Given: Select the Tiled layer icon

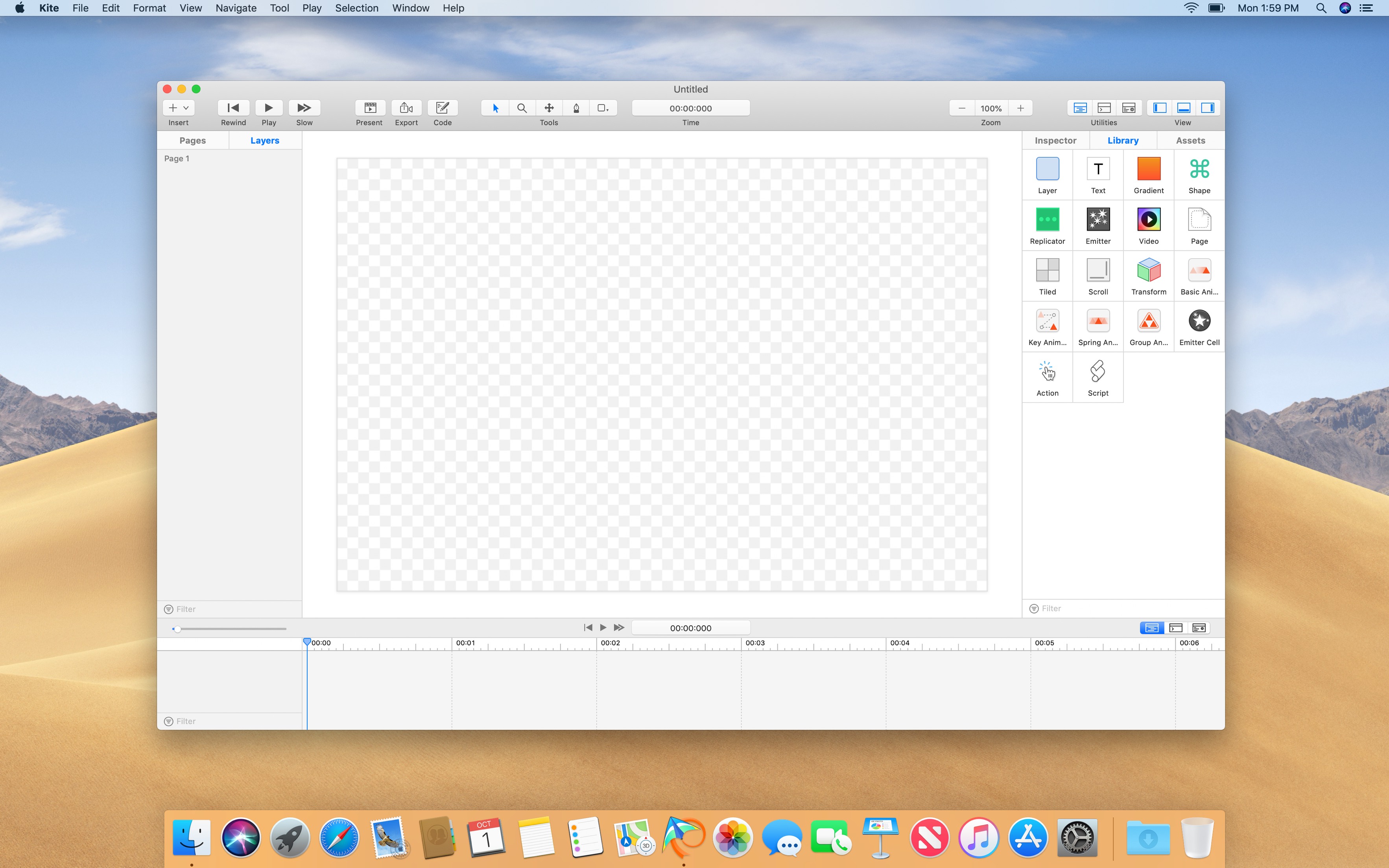Looking at the screenshot, I should [1047, 270].
